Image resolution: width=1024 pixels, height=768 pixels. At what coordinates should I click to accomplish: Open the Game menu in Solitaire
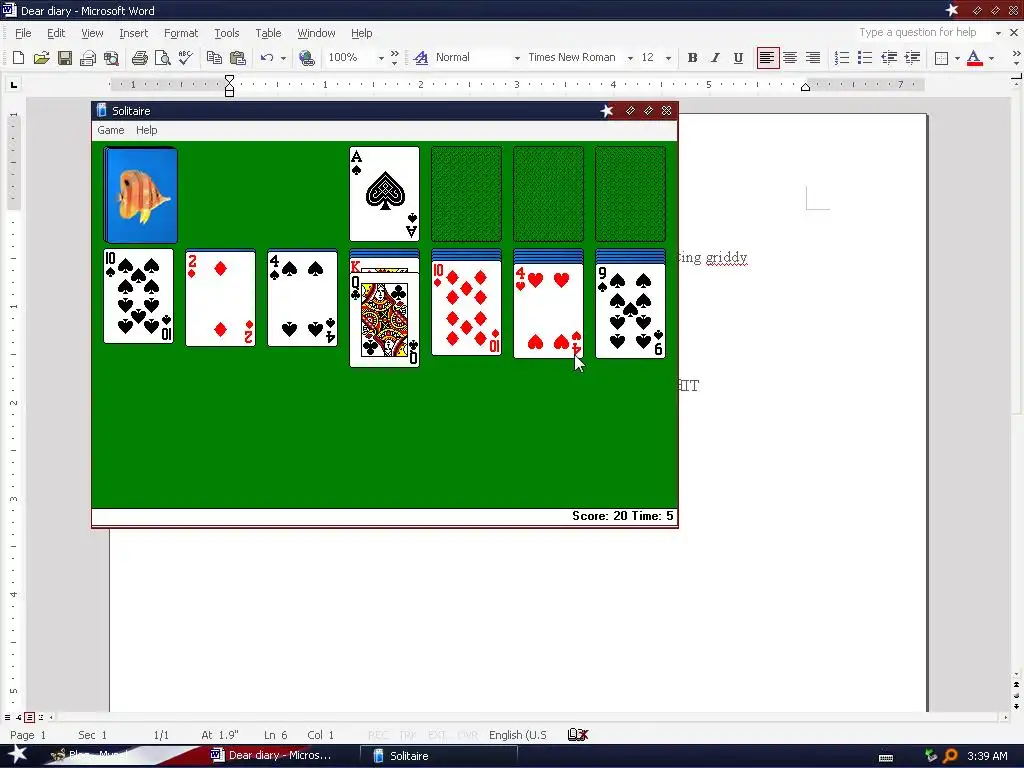[110, 130]
